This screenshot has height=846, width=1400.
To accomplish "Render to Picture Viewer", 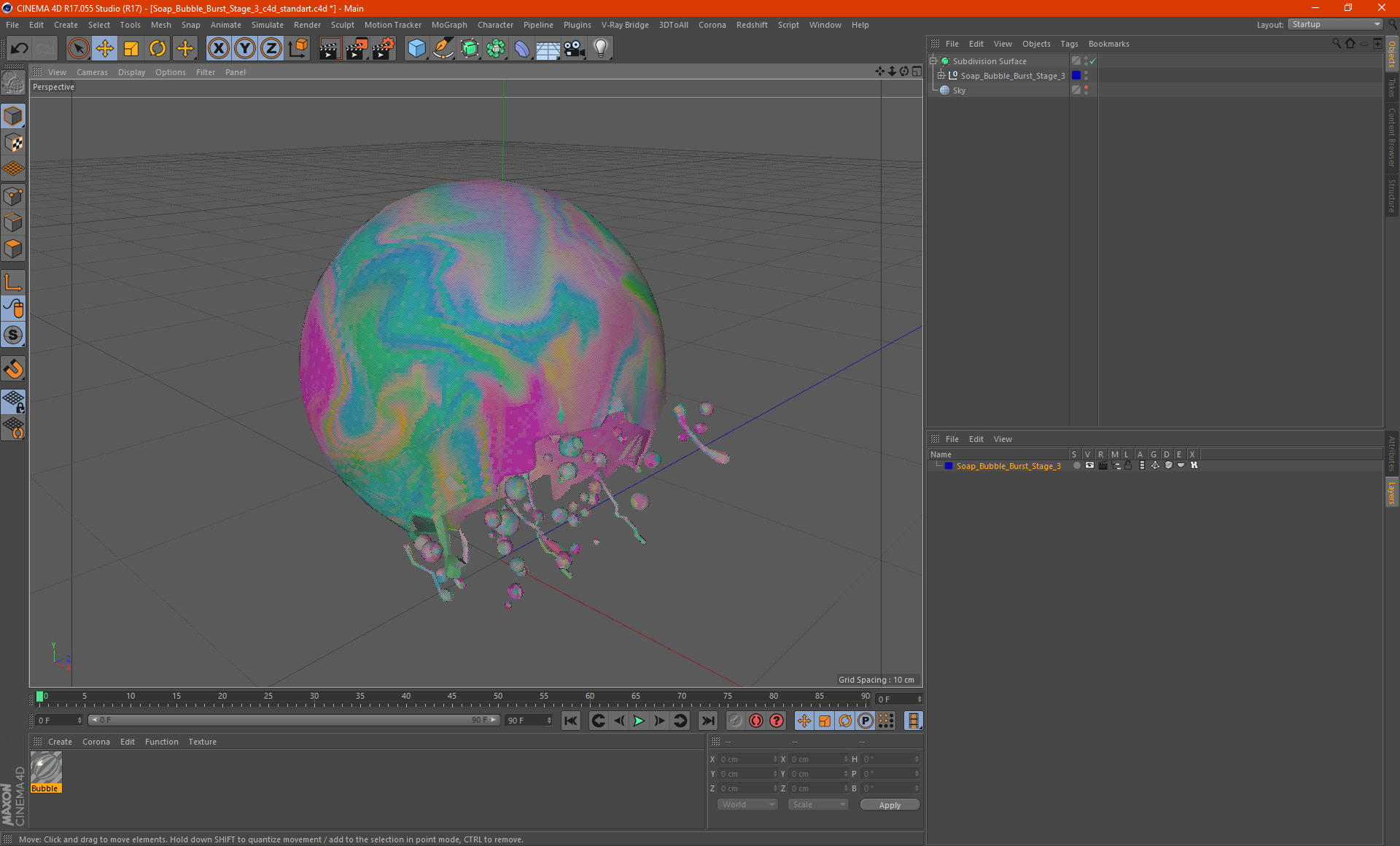I will point(357,49).
